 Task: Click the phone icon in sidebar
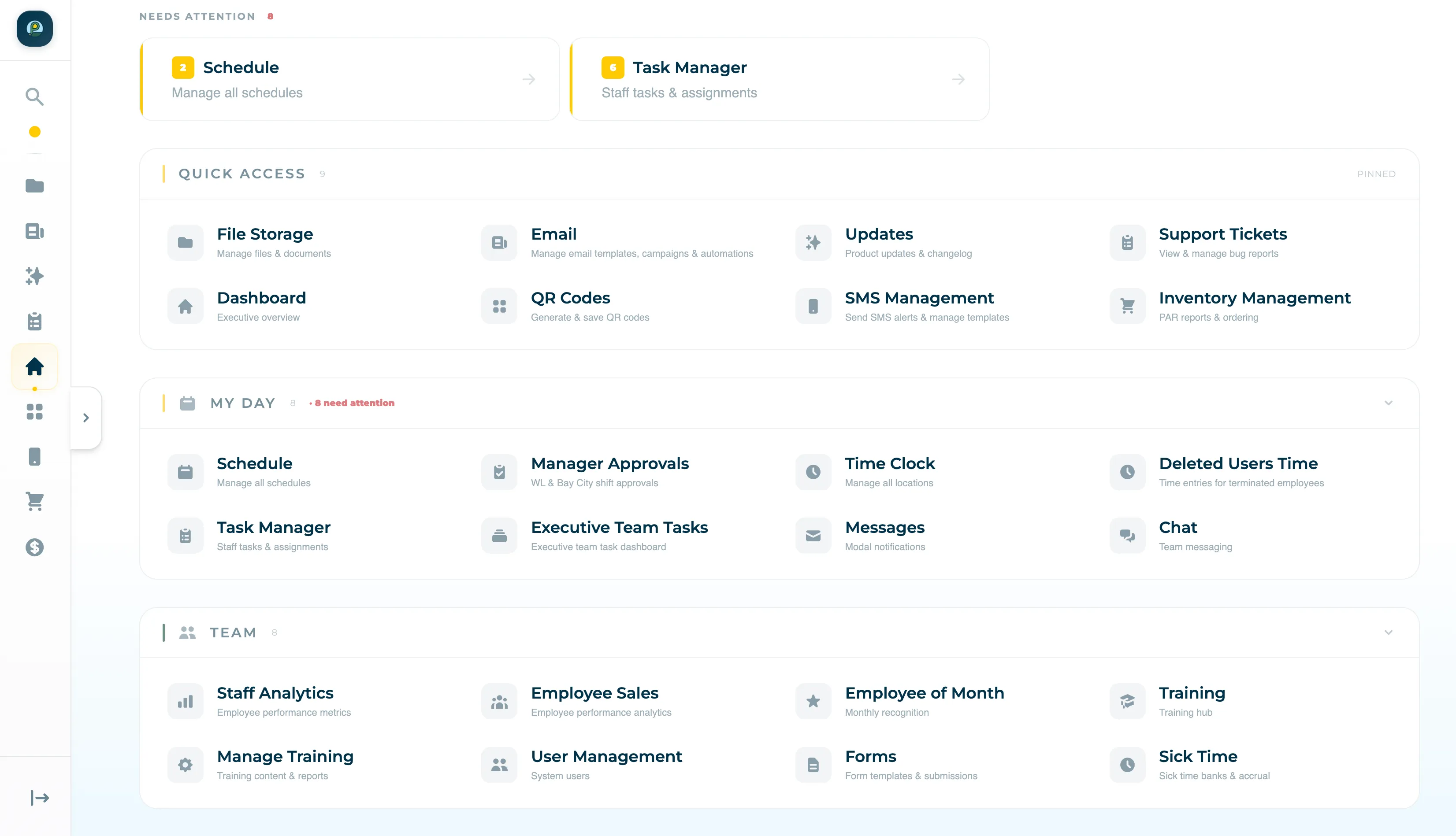(x=34, y=456)
